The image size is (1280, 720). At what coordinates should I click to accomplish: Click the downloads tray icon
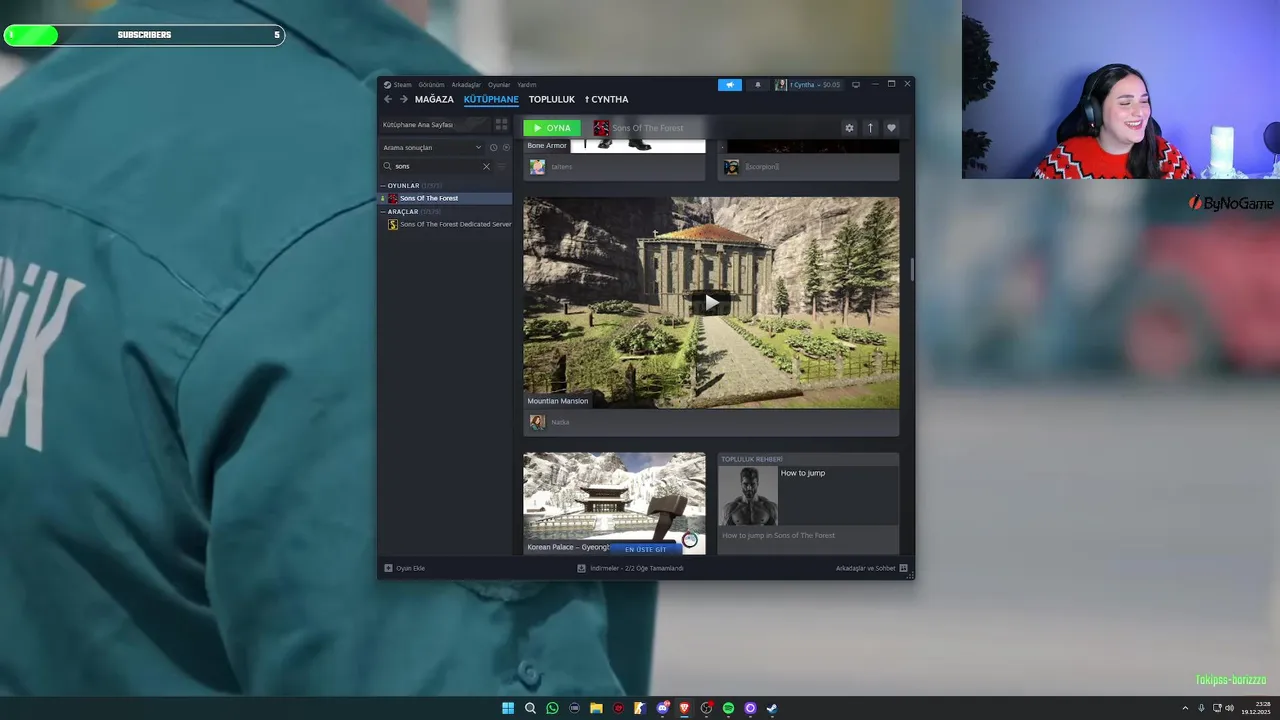coord(581,568)
